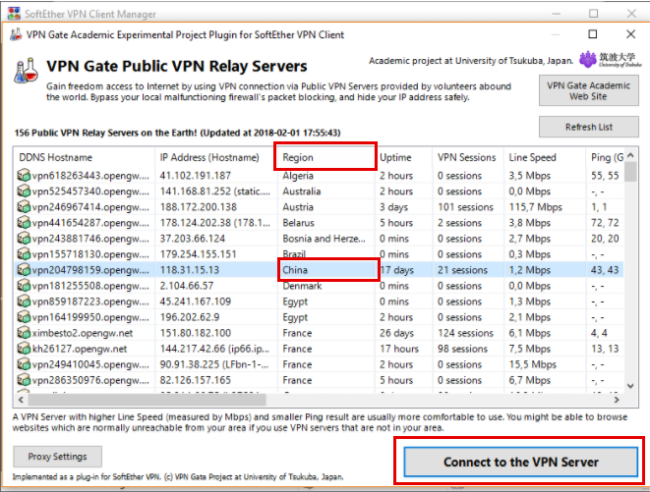Select IP address 82.126.157.165

[195, 381]
